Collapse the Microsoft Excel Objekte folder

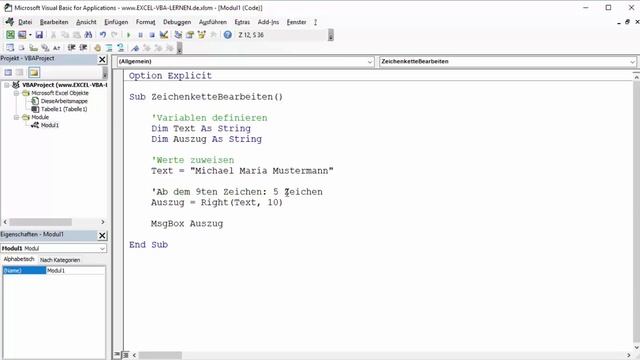click(x=16, y=93)
